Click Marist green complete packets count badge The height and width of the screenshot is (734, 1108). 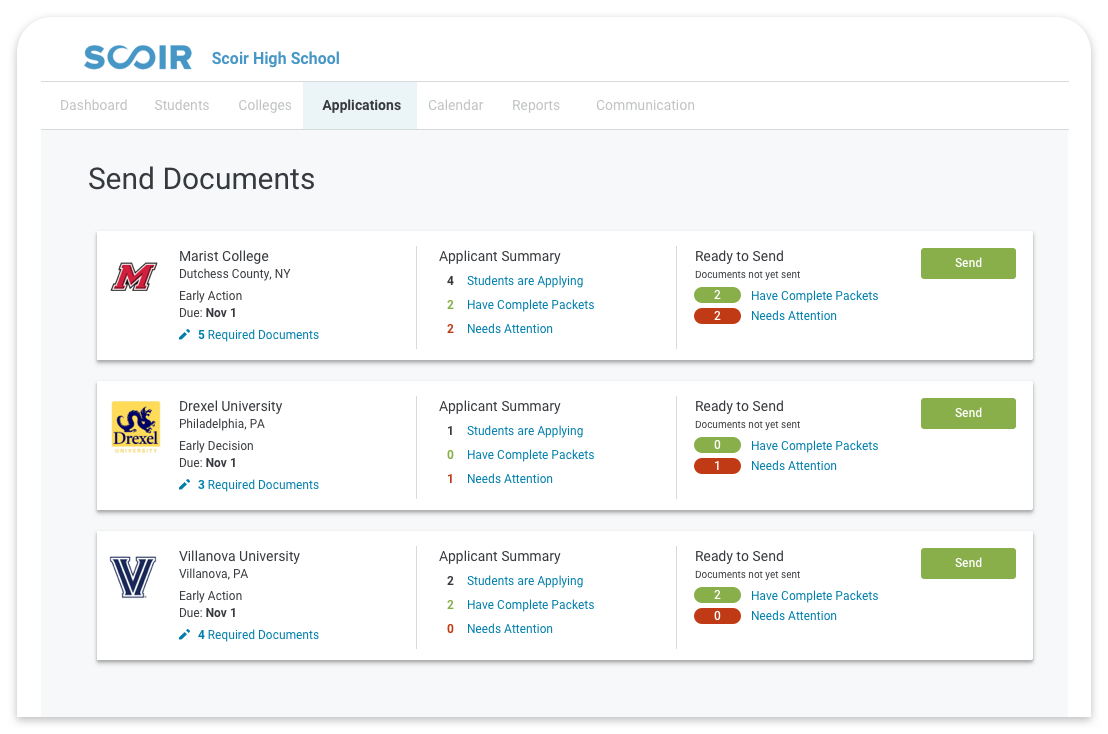(717, 295)
